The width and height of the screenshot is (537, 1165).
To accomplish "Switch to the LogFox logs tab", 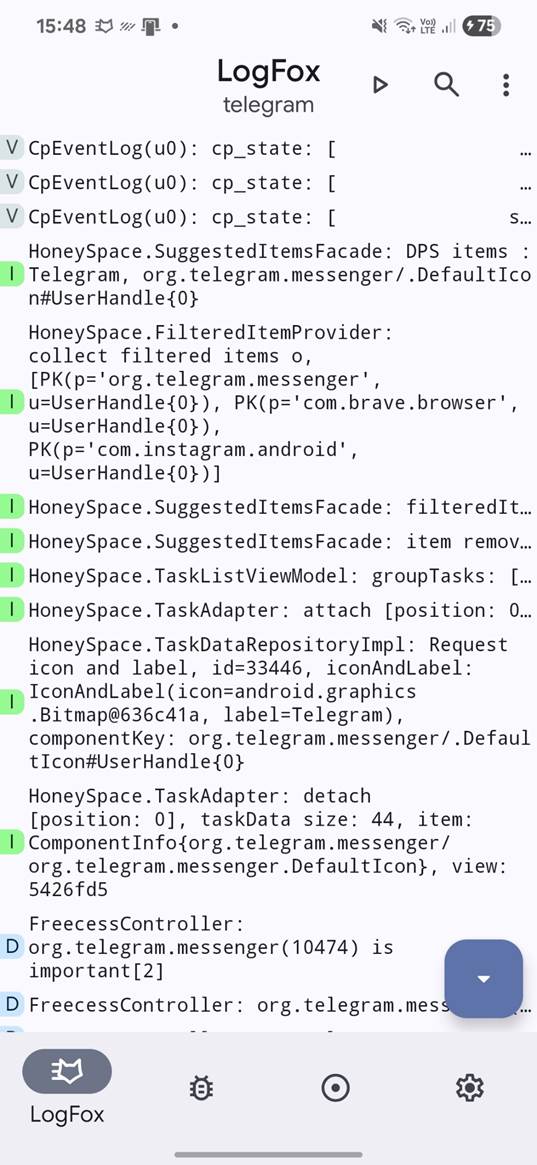I will click(x=67, y=1087).
